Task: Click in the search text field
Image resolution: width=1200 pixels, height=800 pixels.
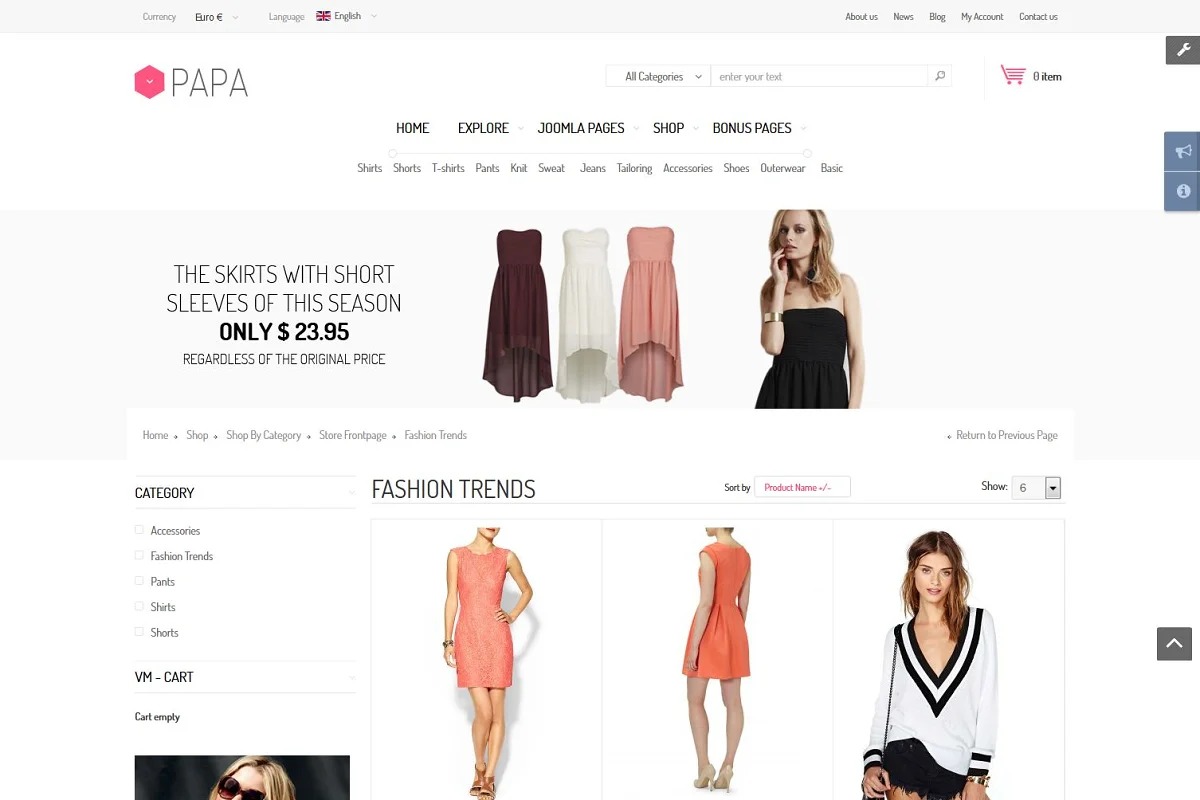Action: point(818,76)
